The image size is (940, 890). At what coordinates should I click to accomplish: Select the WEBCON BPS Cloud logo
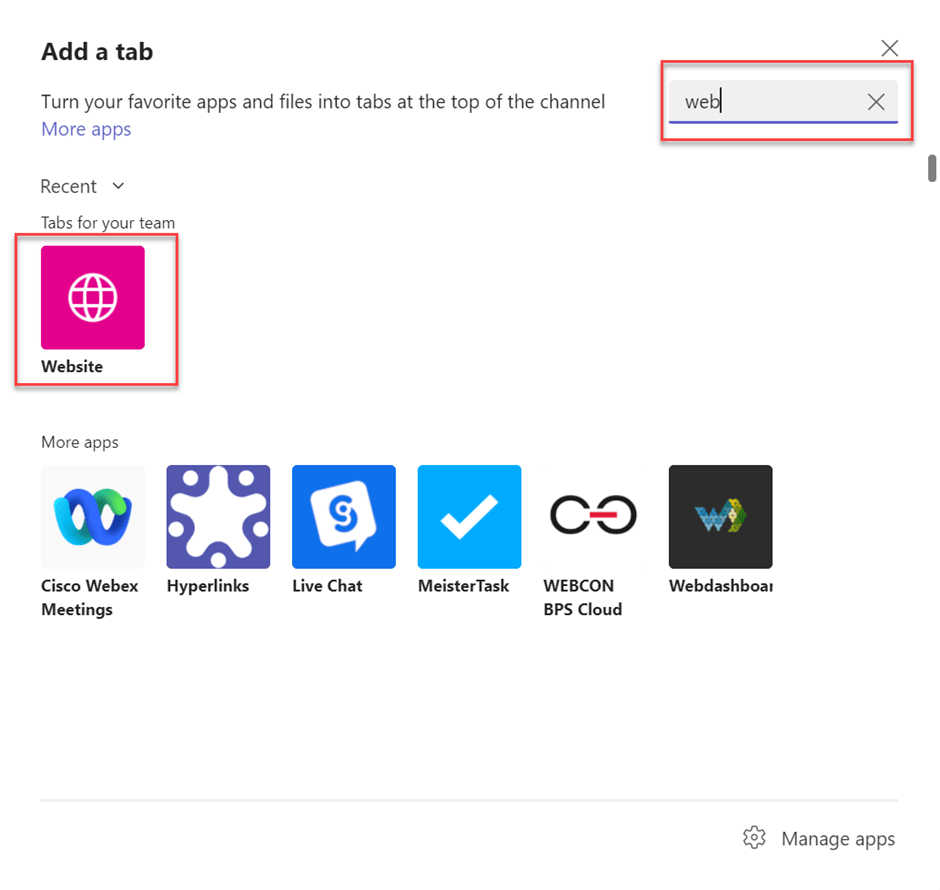click(x=594, y=516)
